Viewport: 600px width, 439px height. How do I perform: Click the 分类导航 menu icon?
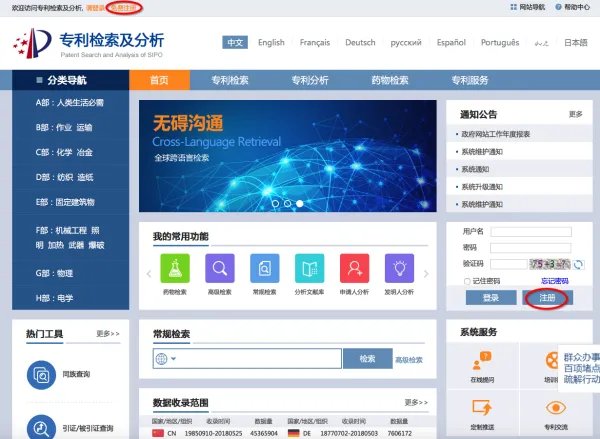click(x=39, y=80)
